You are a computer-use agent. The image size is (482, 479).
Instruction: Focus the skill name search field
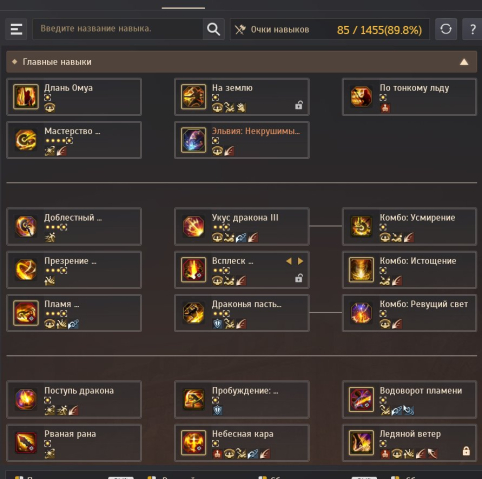pos(117,29)
